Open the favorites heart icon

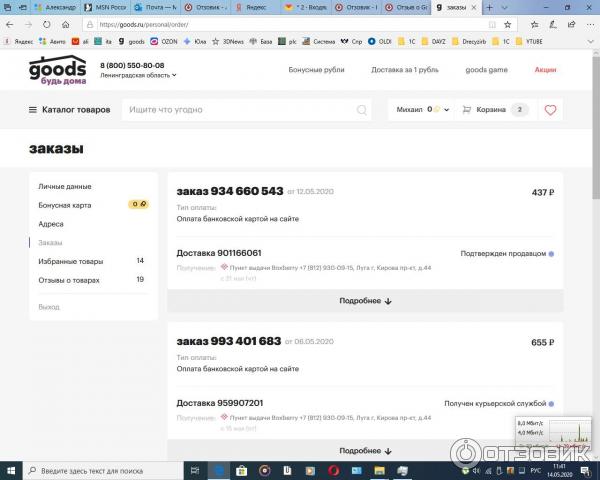550,110
